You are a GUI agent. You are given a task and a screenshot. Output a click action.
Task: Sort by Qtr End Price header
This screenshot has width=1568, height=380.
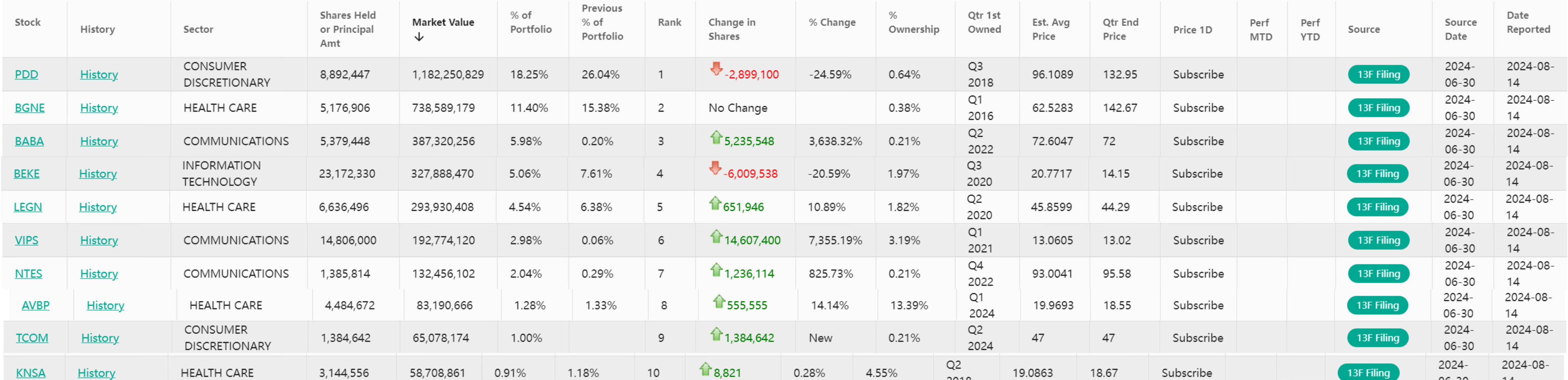click(1121, 29)
